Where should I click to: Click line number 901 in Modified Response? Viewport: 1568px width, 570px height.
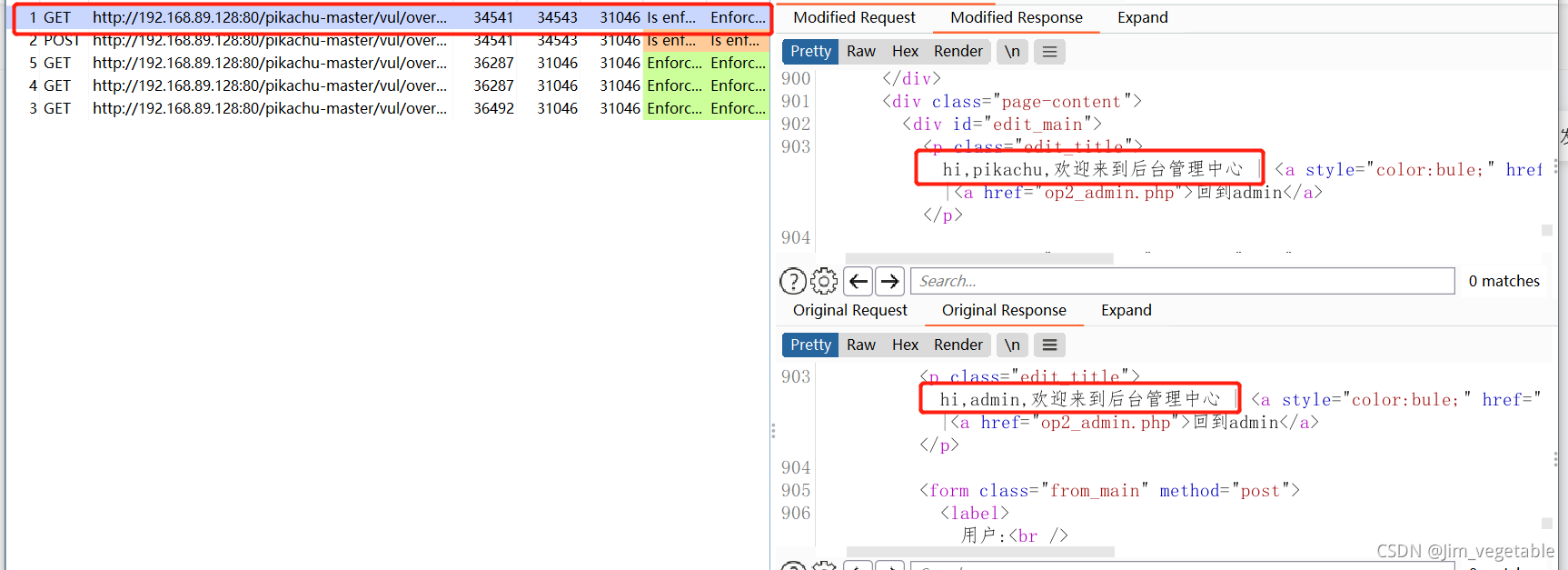point(796,102)
